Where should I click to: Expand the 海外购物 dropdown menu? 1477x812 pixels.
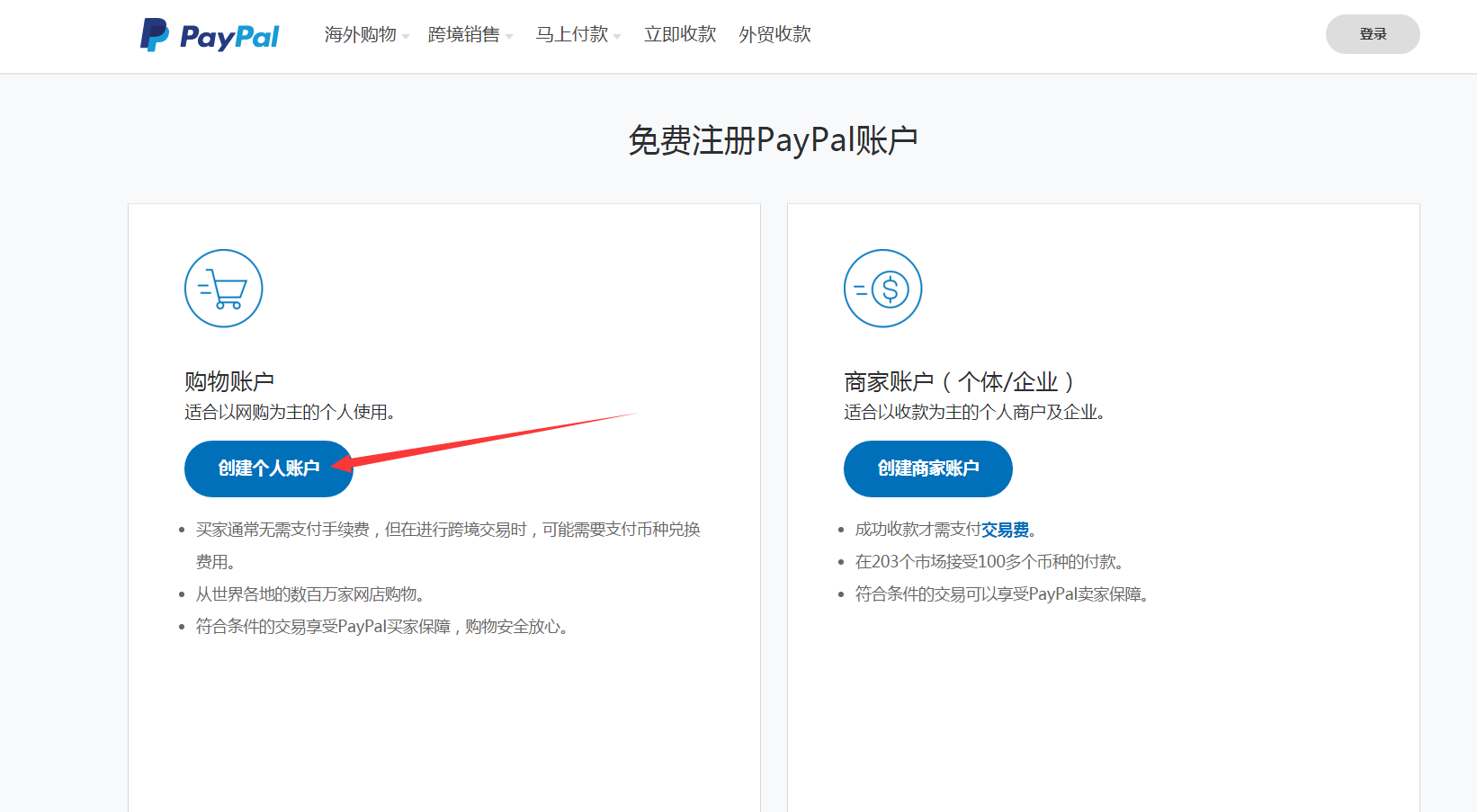point(365,35)
